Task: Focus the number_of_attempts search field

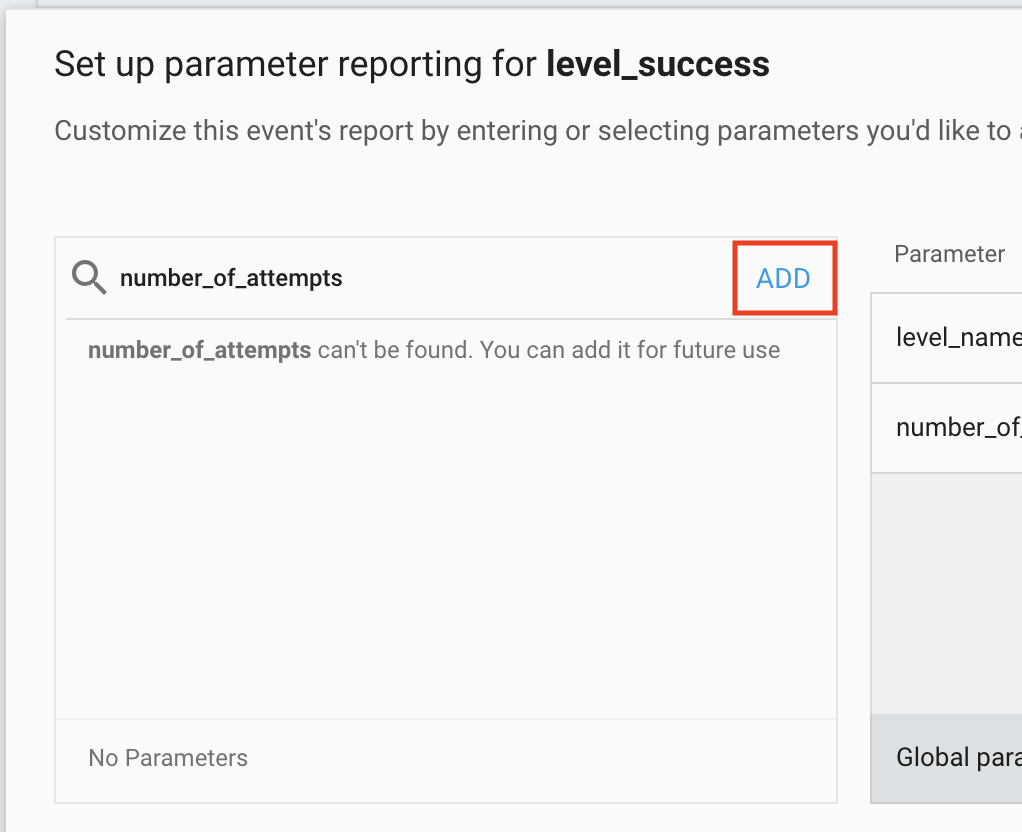Action: tap(400, 278)
